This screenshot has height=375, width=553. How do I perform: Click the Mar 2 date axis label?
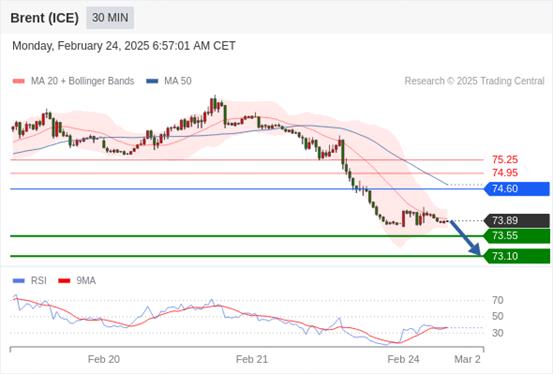coord(467,359)
